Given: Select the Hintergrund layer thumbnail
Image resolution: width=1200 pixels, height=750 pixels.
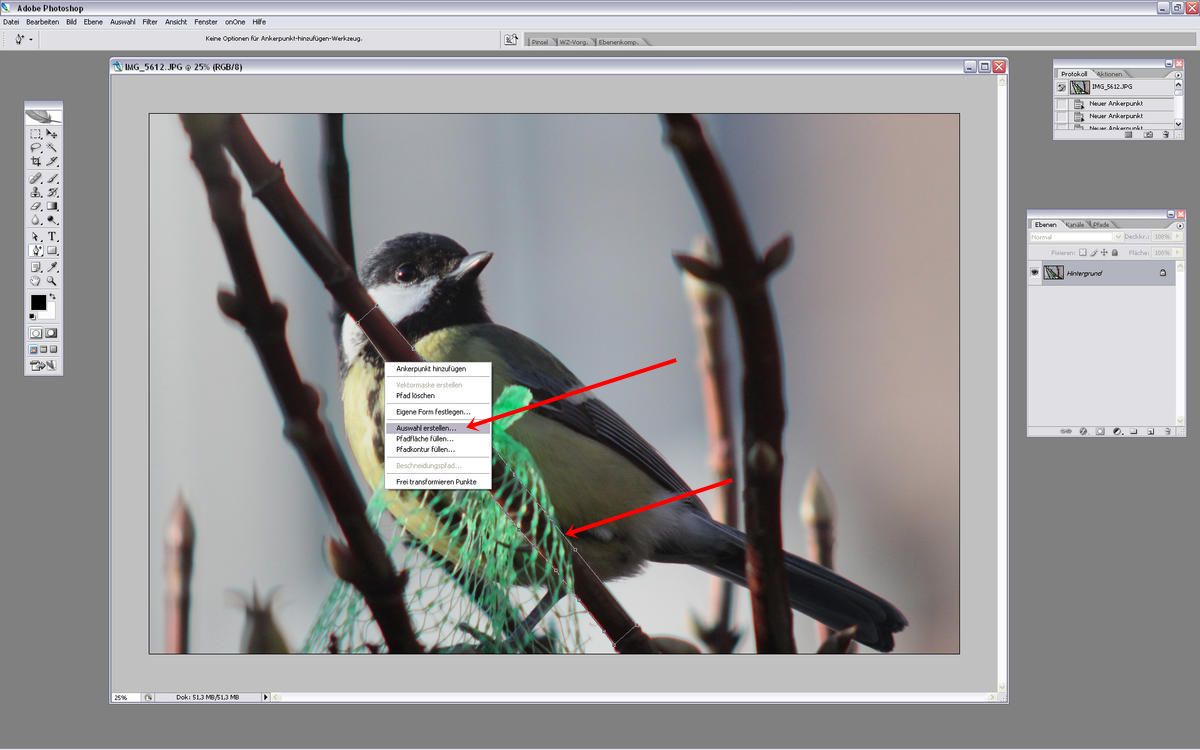Looking at the screenshot, I should point(1054,272).
